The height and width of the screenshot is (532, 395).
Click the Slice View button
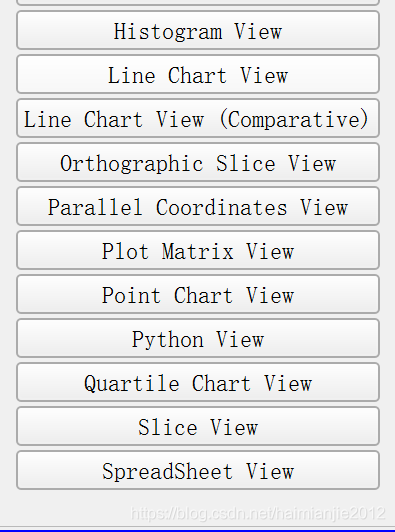tap(198, 426)
